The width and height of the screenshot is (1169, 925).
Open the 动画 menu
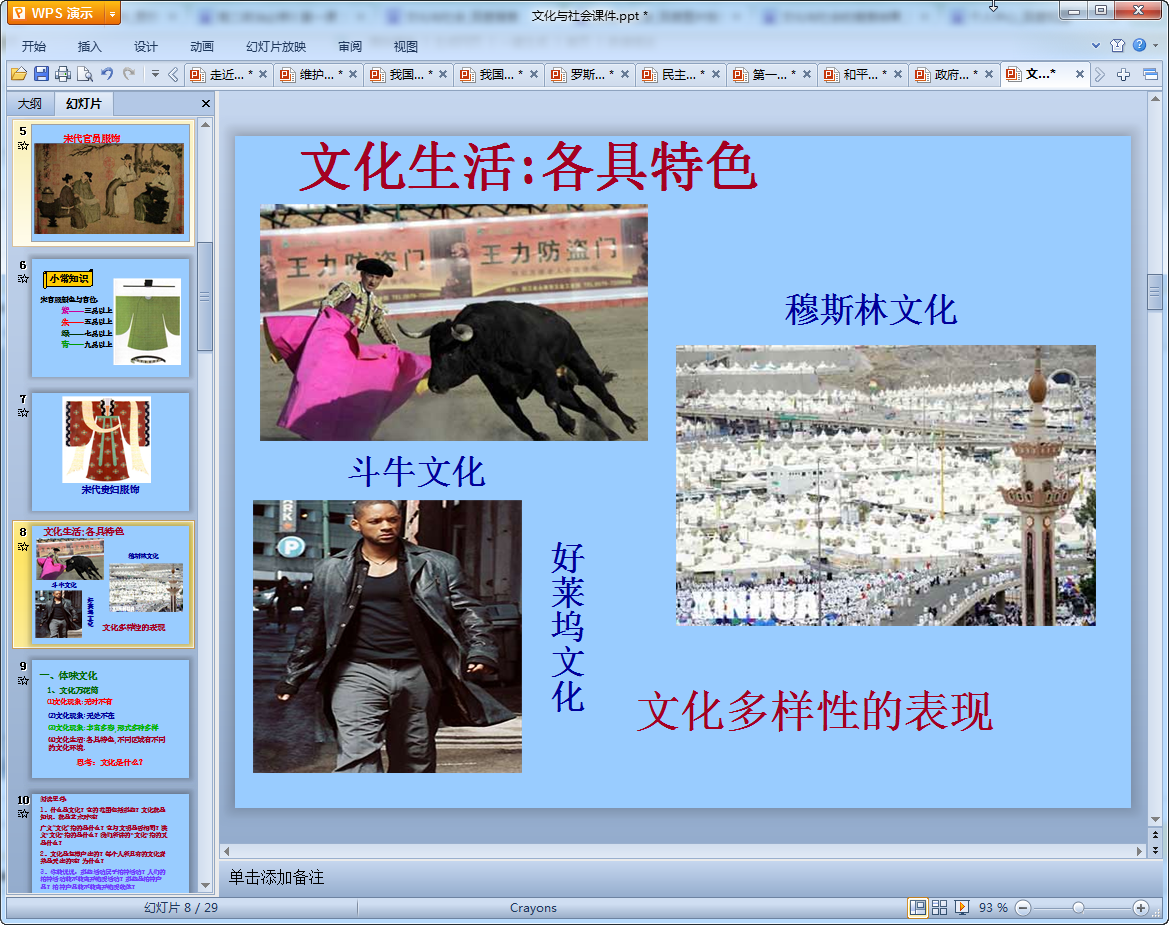201,46
